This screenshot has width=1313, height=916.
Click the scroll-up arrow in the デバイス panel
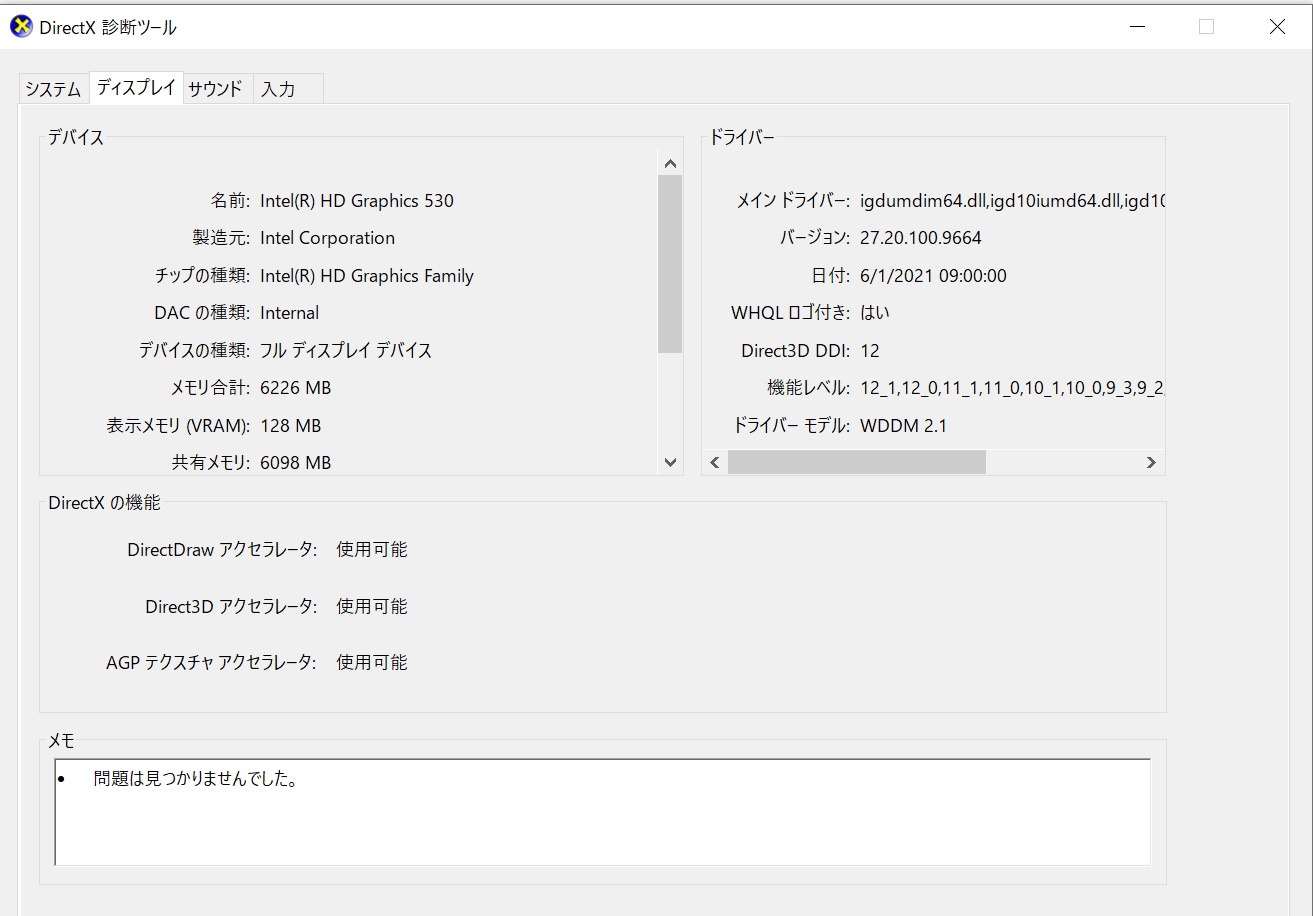coord(669,162)
